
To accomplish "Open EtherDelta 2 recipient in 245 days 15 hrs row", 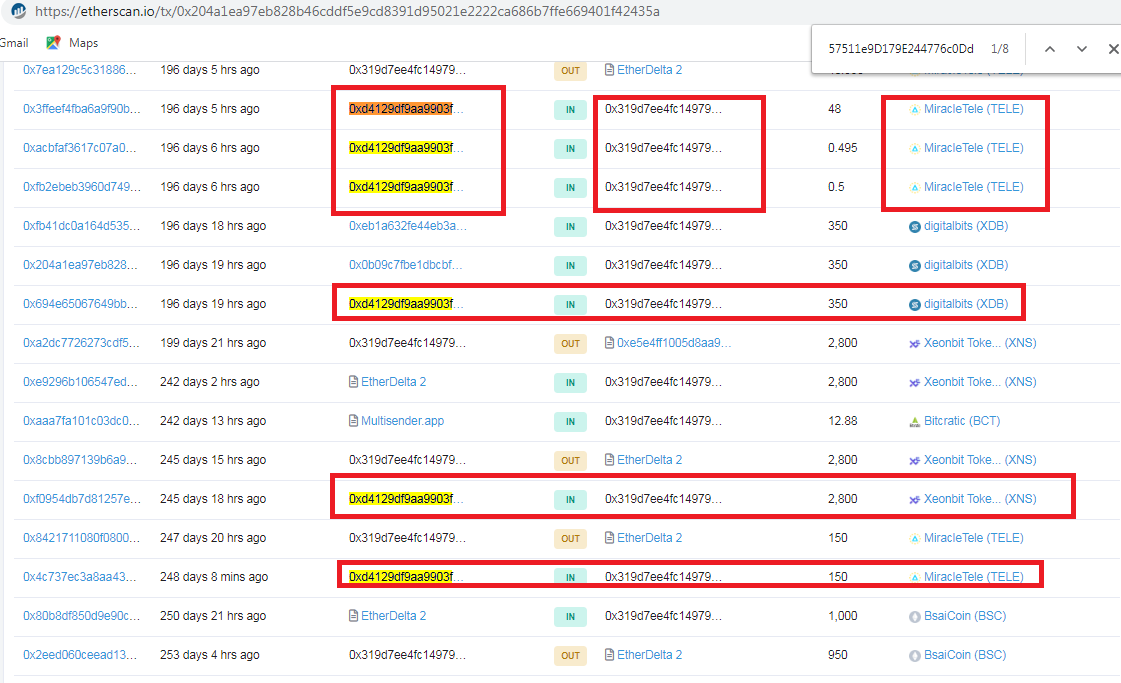I will coord(649,460).
